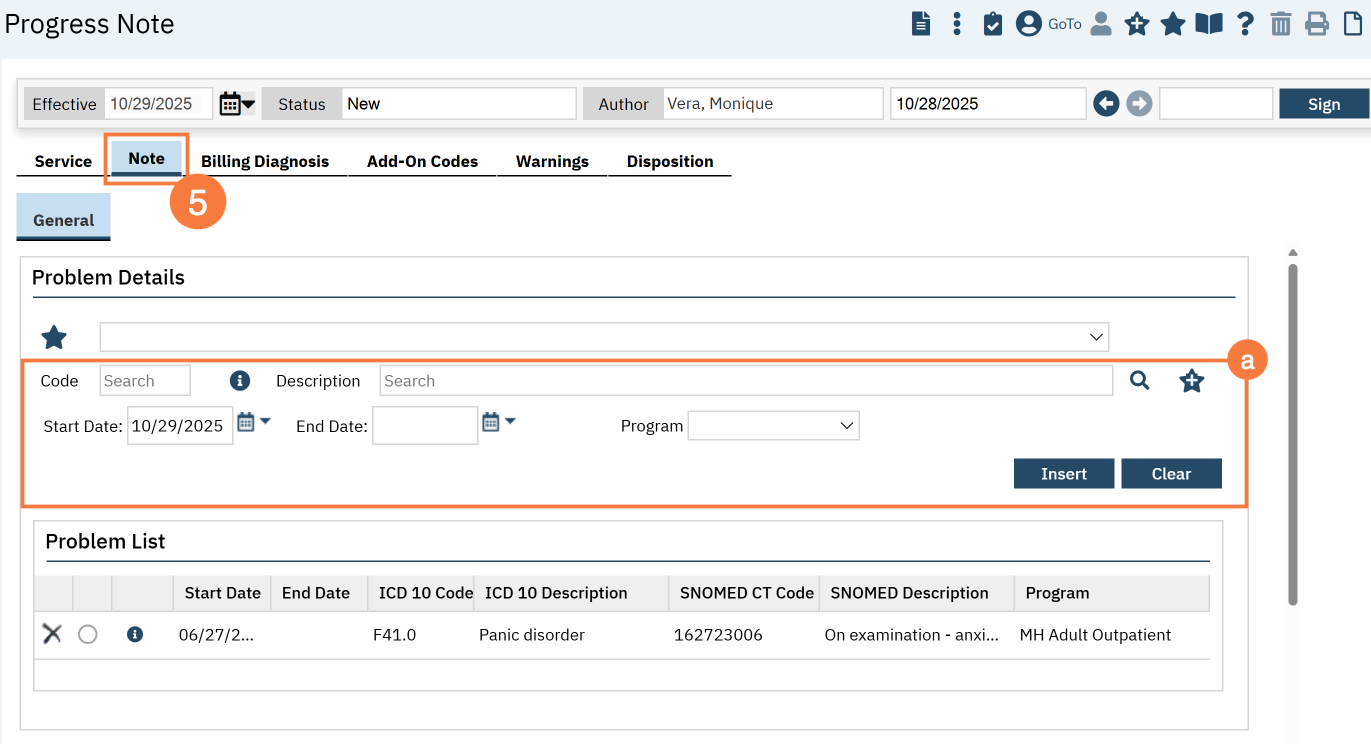This screenshot has width=1371, height=744.
Task: Expand the favorites dropdown under Problem Details
Action: pos(604,337)
